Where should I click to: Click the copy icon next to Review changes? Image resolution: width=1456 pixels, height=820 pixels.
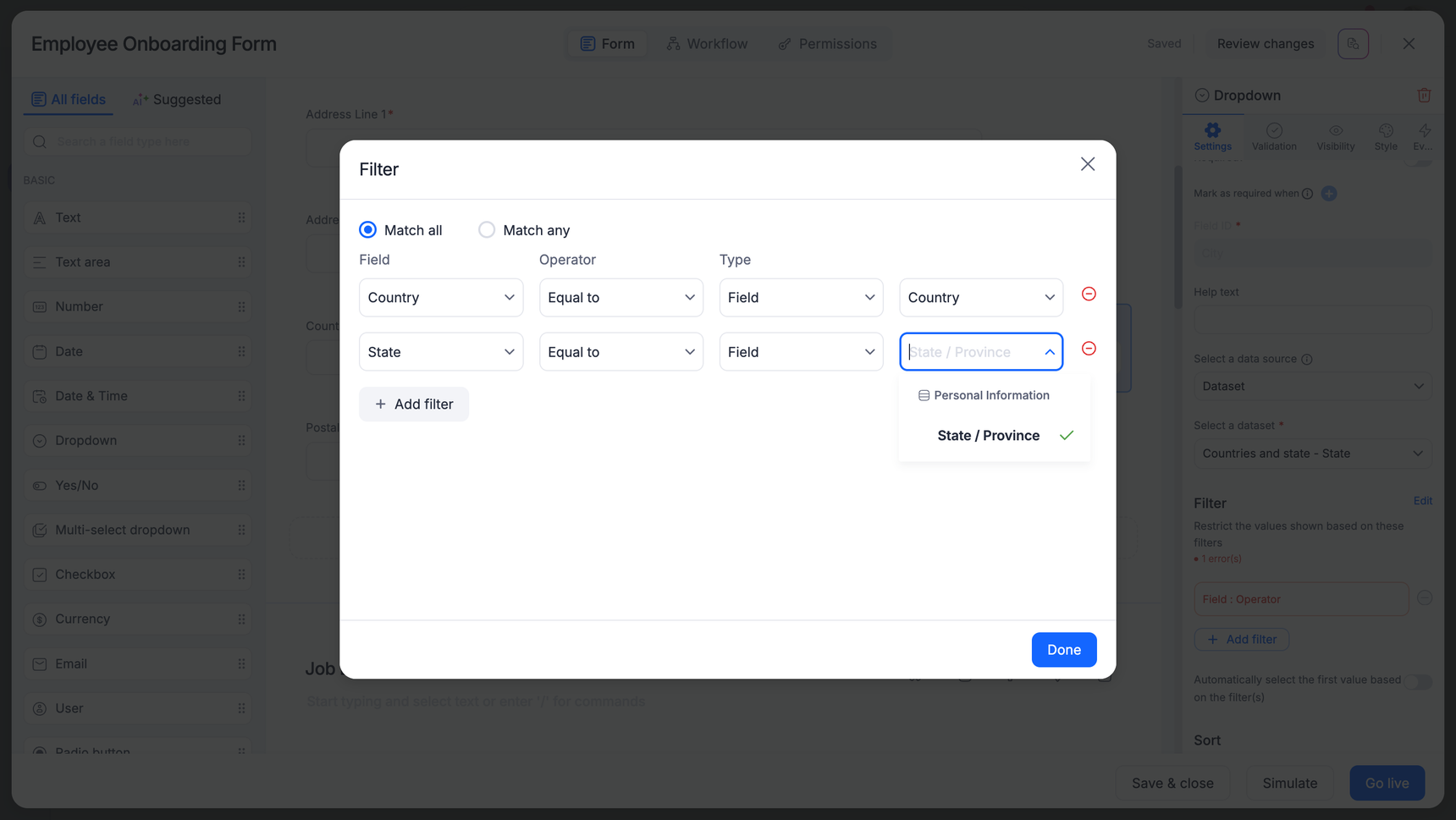(1353, 44)
